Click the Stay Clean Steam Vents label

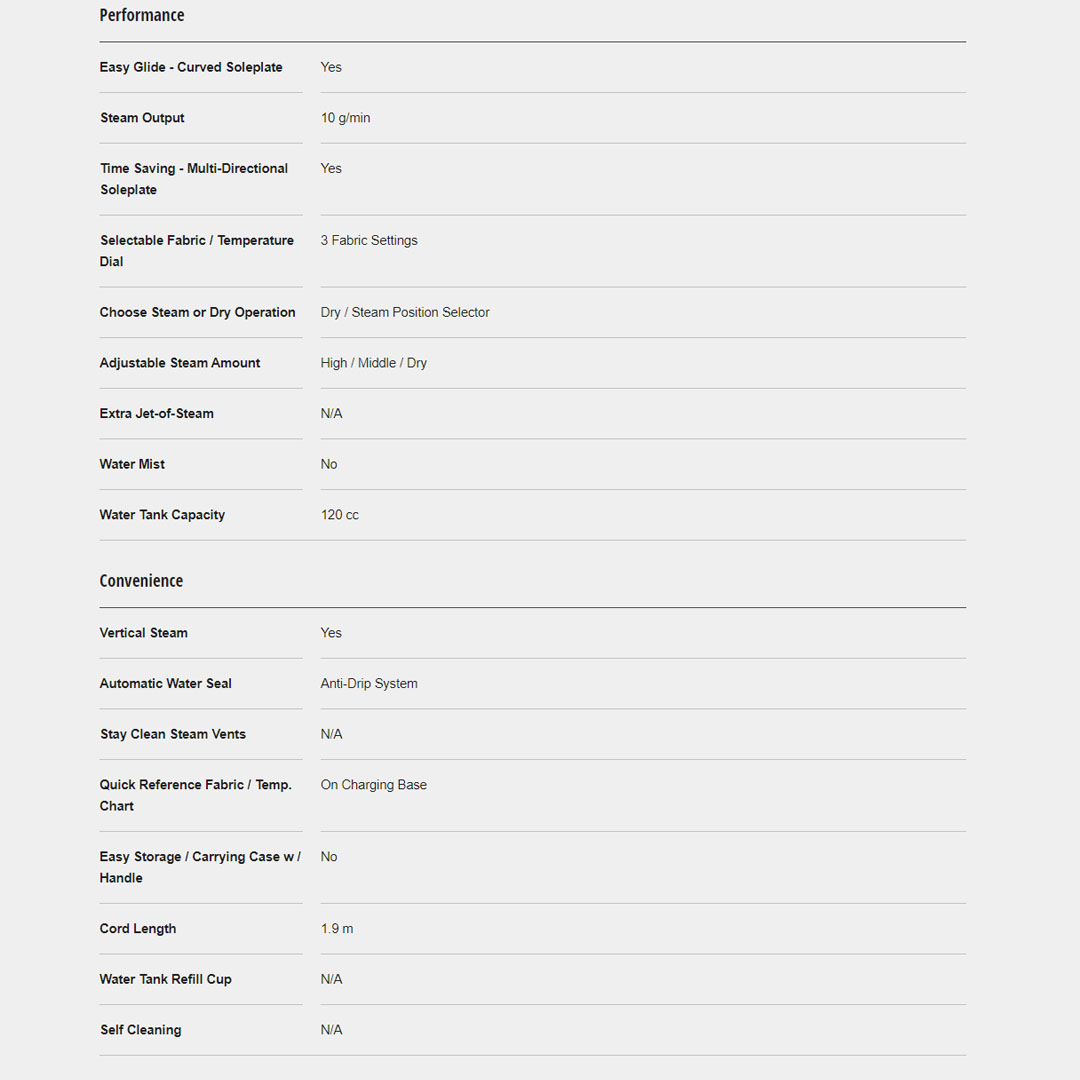[172, 734]
